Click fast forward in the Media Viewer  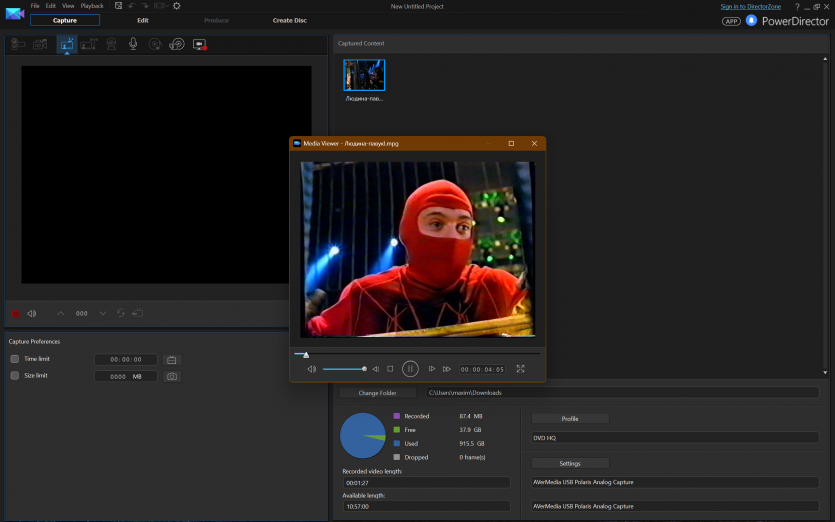click(447, 369)
